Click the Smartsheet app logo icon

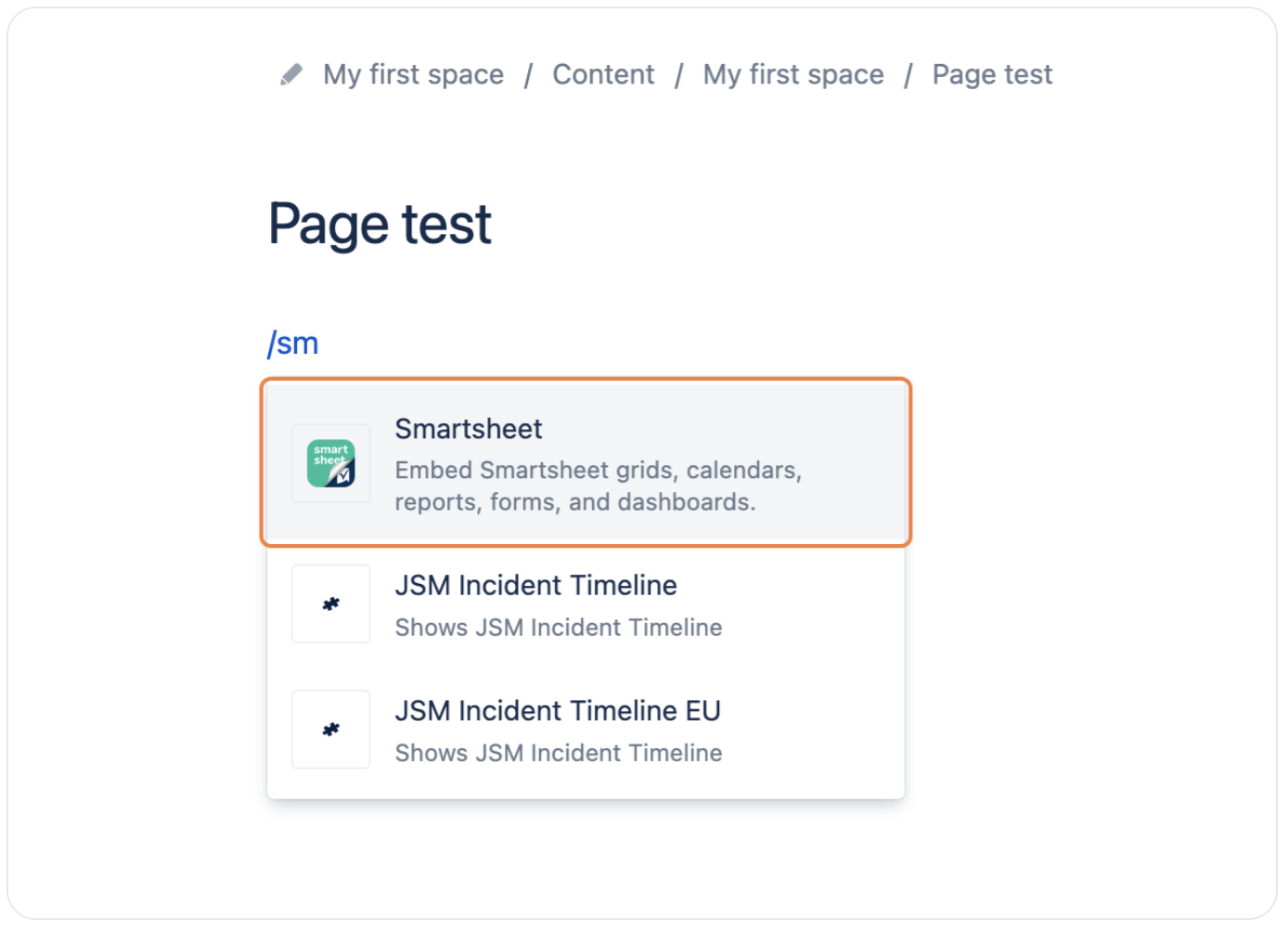(331, 463)
